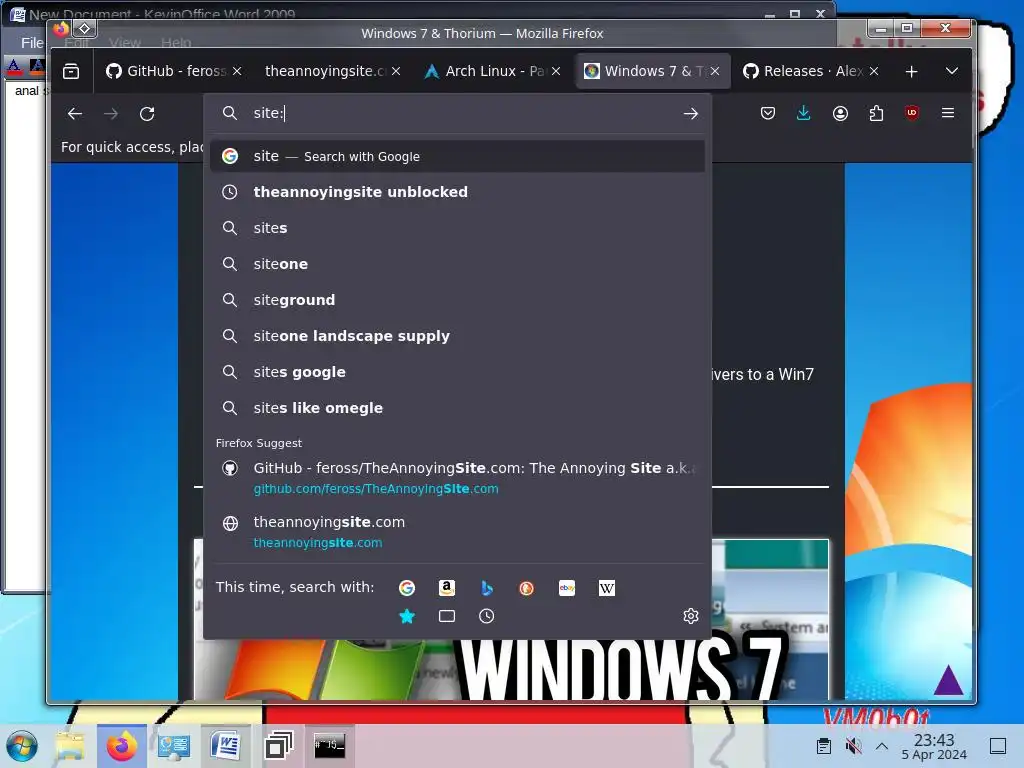
Task: Open the File menu in KevinOffice Word
Action: [x=31, y=43]
